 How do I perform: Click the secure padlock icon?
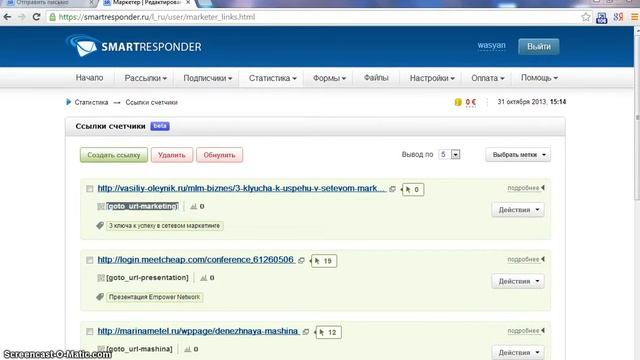pos(52,17)
